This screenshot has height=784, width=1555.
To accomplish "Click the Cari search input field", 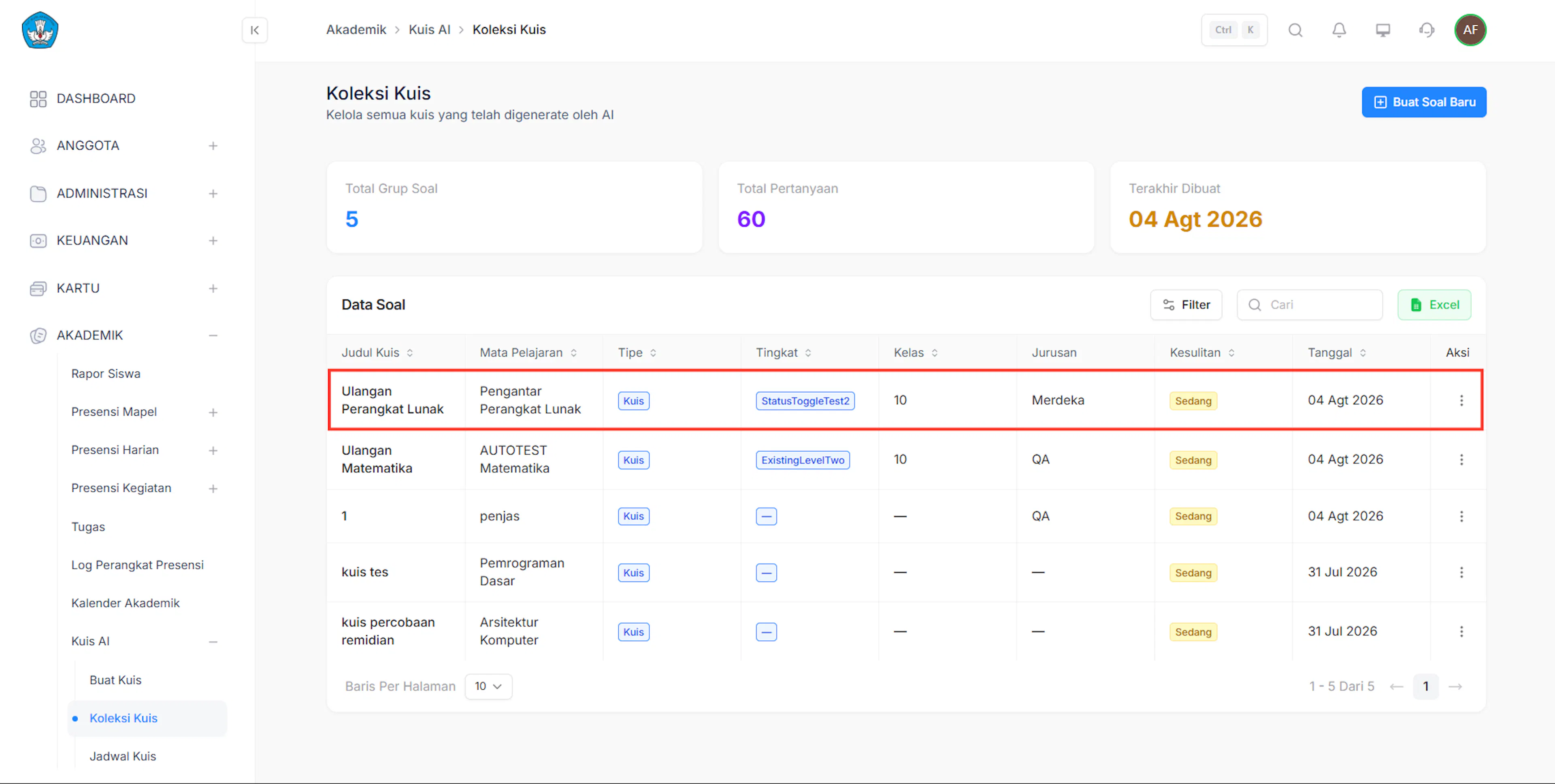I will click(1309, 305).
